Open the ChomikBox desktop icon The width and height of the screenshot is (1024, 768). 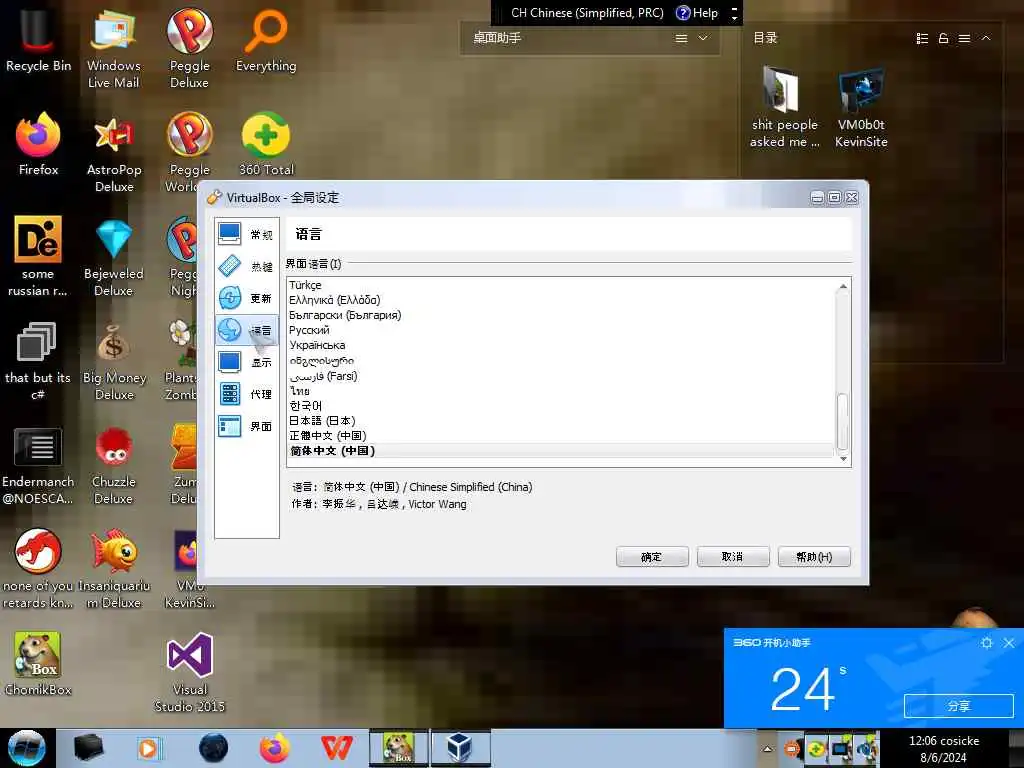[38, 664]
